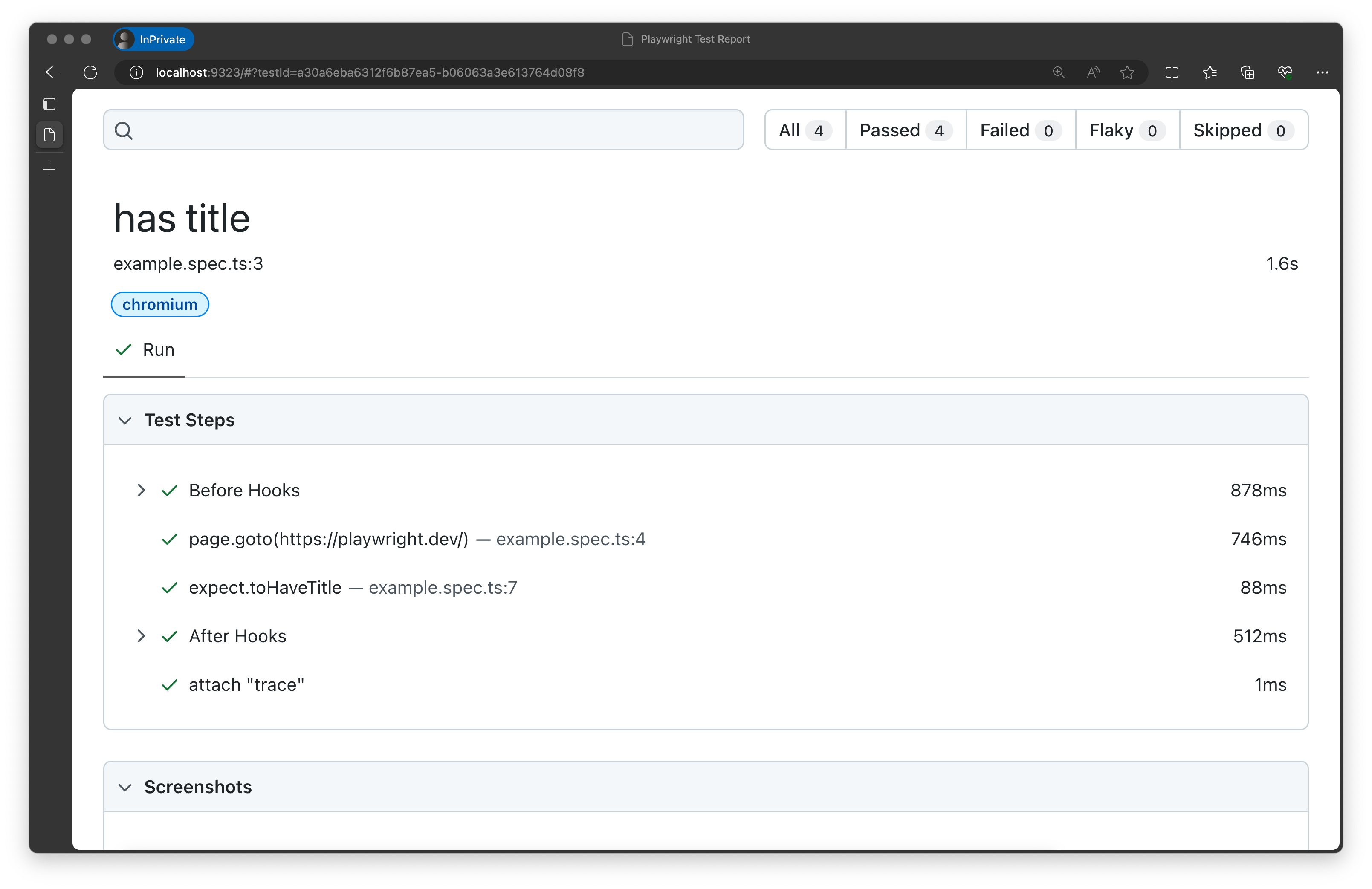
Task: Expand the Before Hooks step
Action: pos(141,490)
